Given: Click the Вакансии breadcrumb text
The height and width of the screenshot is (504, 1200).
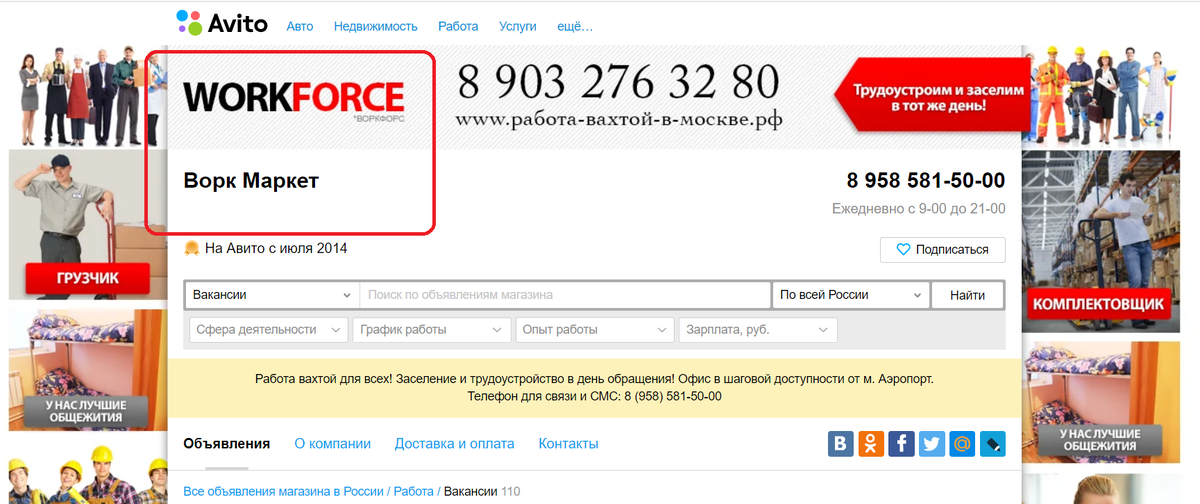Looking at the screenshot, I should pyautogui.click(x=469, y=492).
